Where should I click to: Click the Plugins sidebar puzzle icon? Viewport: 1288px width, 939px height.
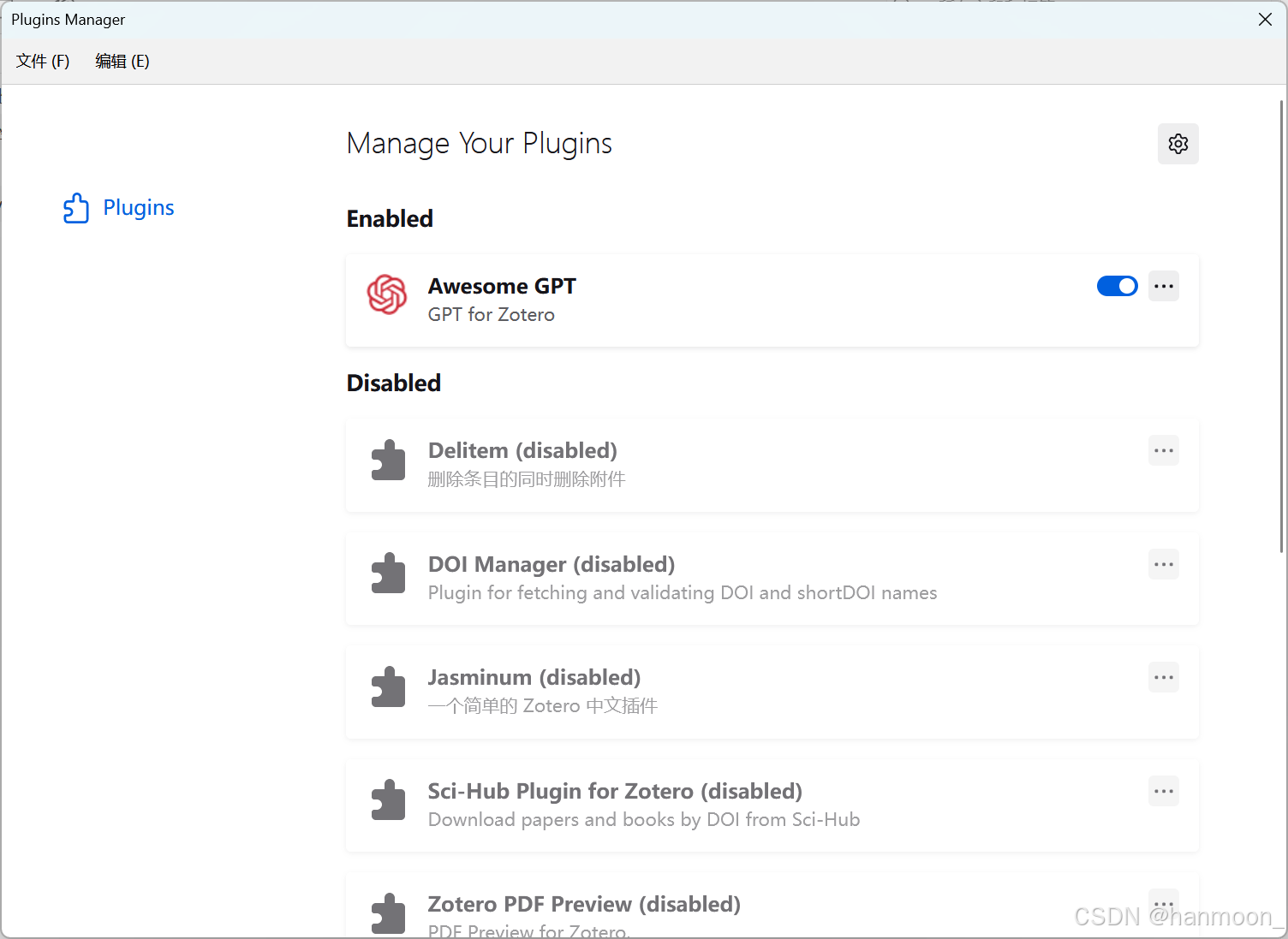coord(76,208)
